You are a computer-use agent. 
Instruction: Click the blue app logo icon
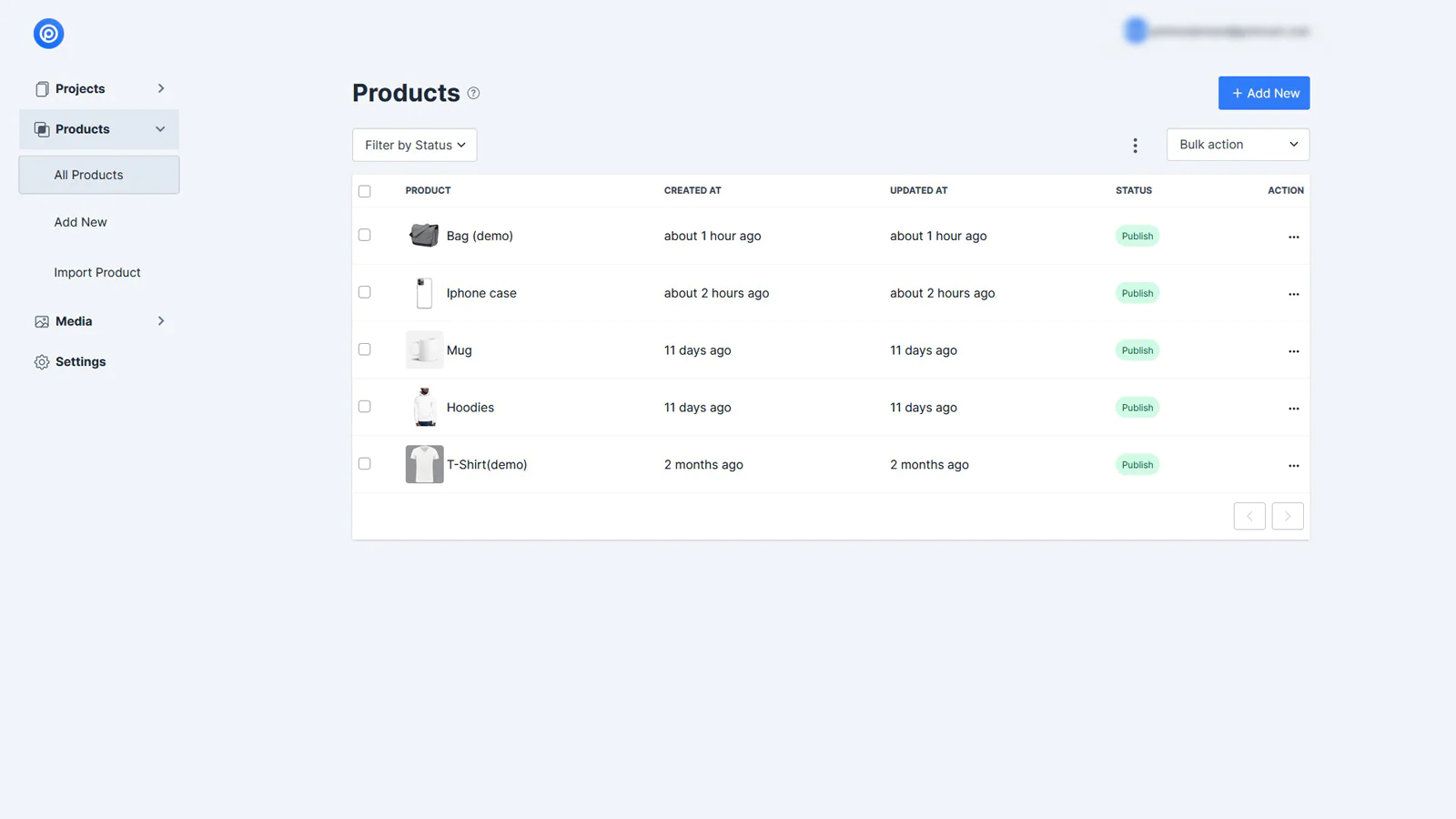pos(48,34)
